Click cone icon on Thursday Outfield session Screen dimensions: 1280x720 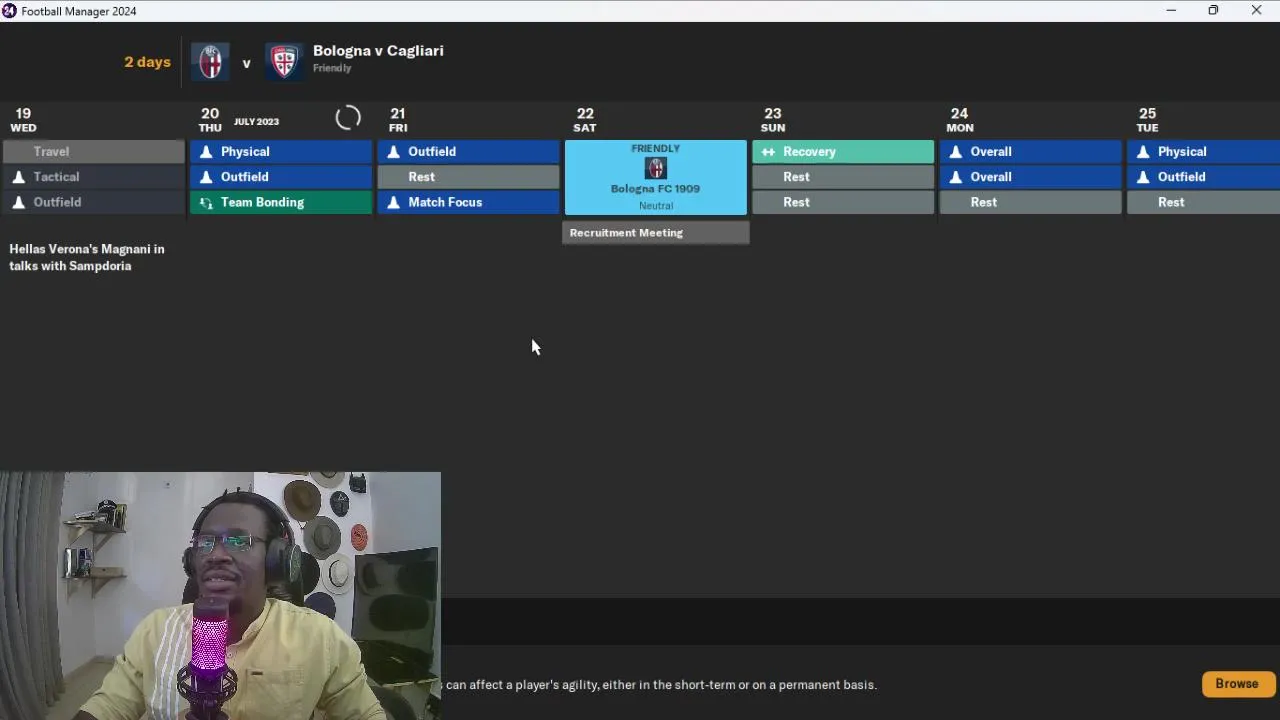coord(206,177)
